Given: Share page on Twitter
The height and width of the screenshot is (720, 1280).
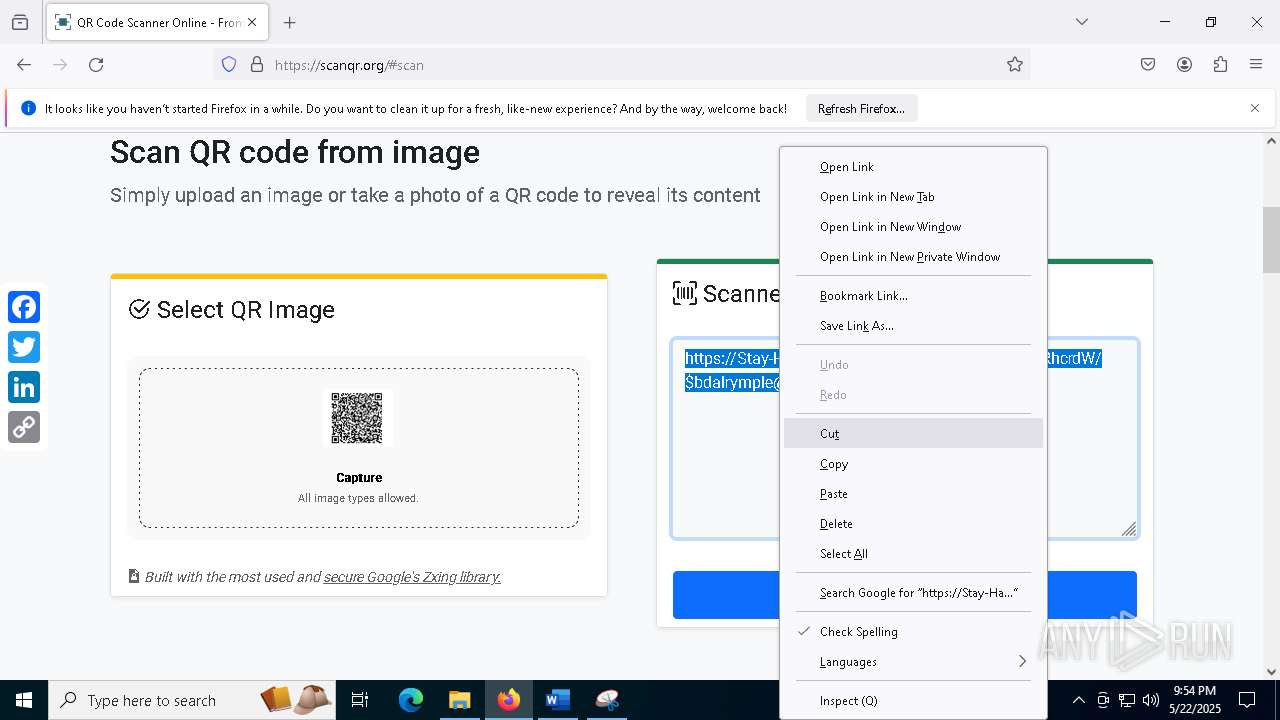Looking at the screenshot, I should (x=24, y=347).
